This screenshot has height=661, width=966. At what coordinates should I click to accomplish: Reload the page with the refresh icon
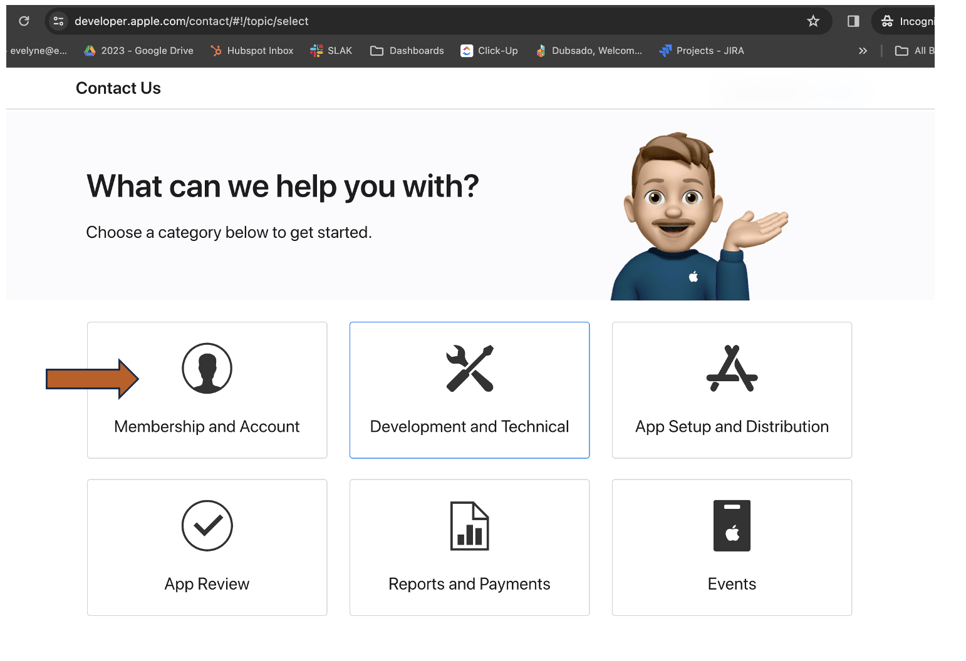click(x=24, y=21)
